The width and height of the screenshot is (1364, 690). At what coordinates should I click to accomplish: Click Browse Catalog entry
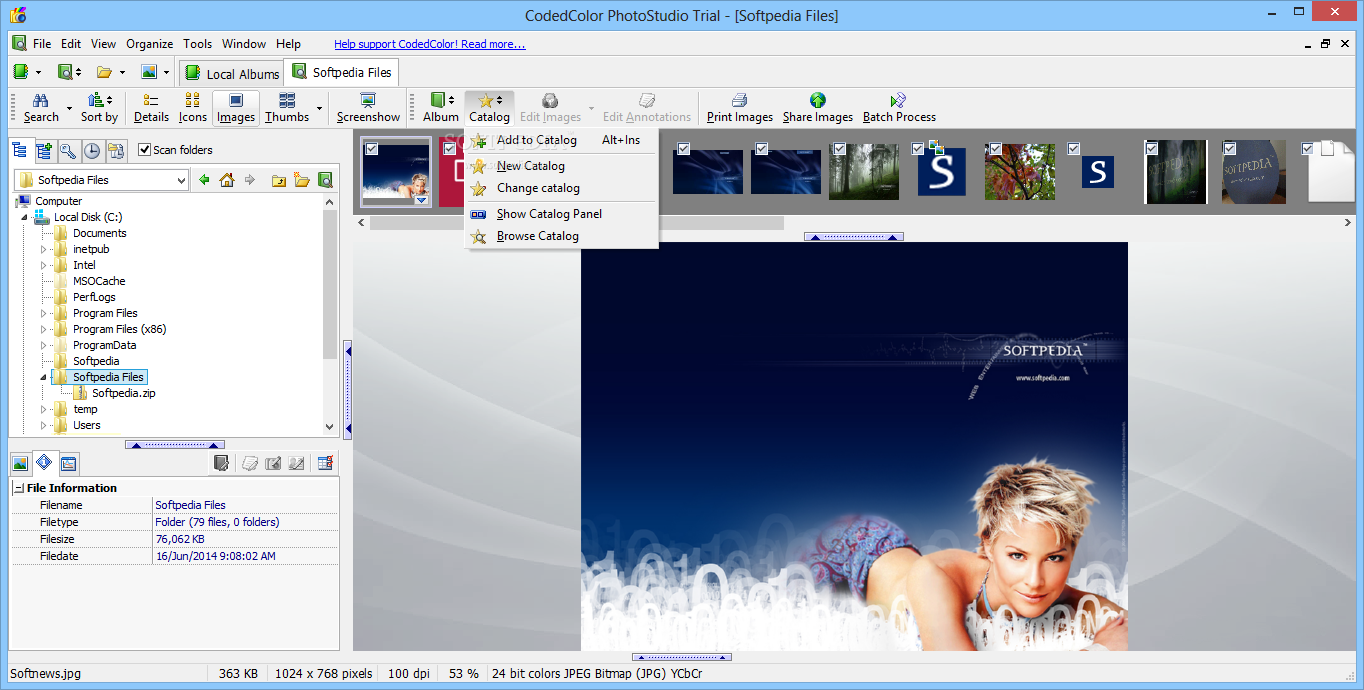561,236
